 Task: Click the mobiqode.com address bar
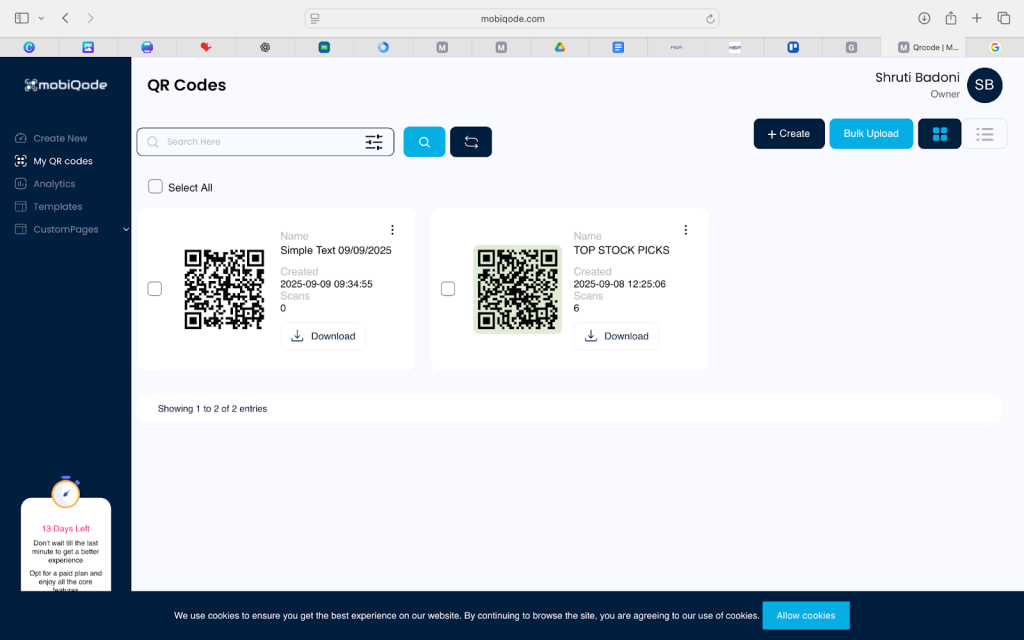[512, 19]
